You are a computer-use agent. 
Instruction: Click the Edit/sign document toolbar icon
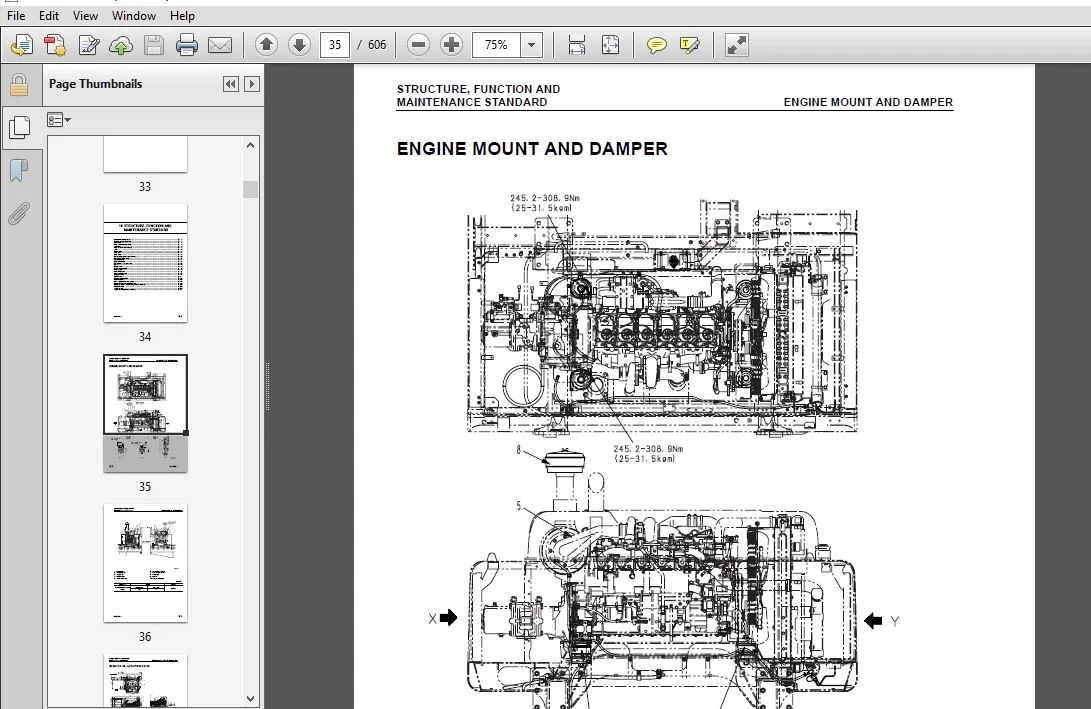click(88, 45)
